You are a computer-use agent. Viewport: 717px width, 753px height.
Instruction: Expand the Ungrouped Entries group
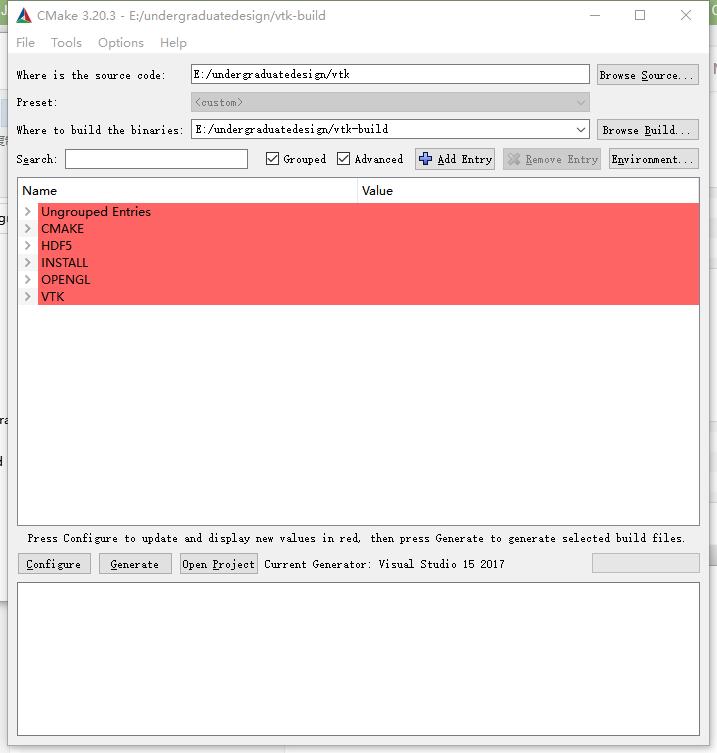click(x=28, y=211)
